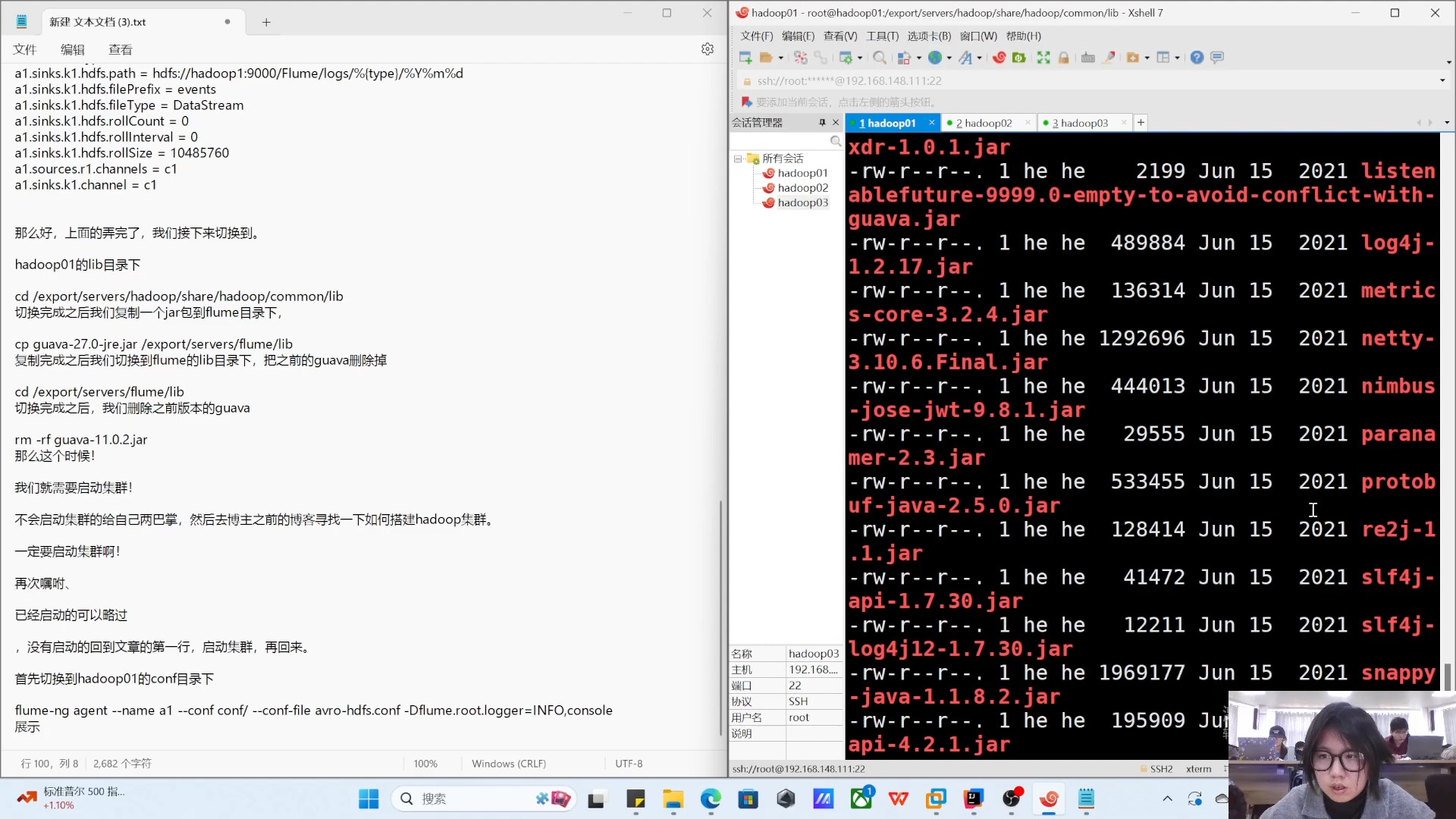Add a new Xshell tab with plus button
1456x819 pixels.
[x=1141, y=123]
